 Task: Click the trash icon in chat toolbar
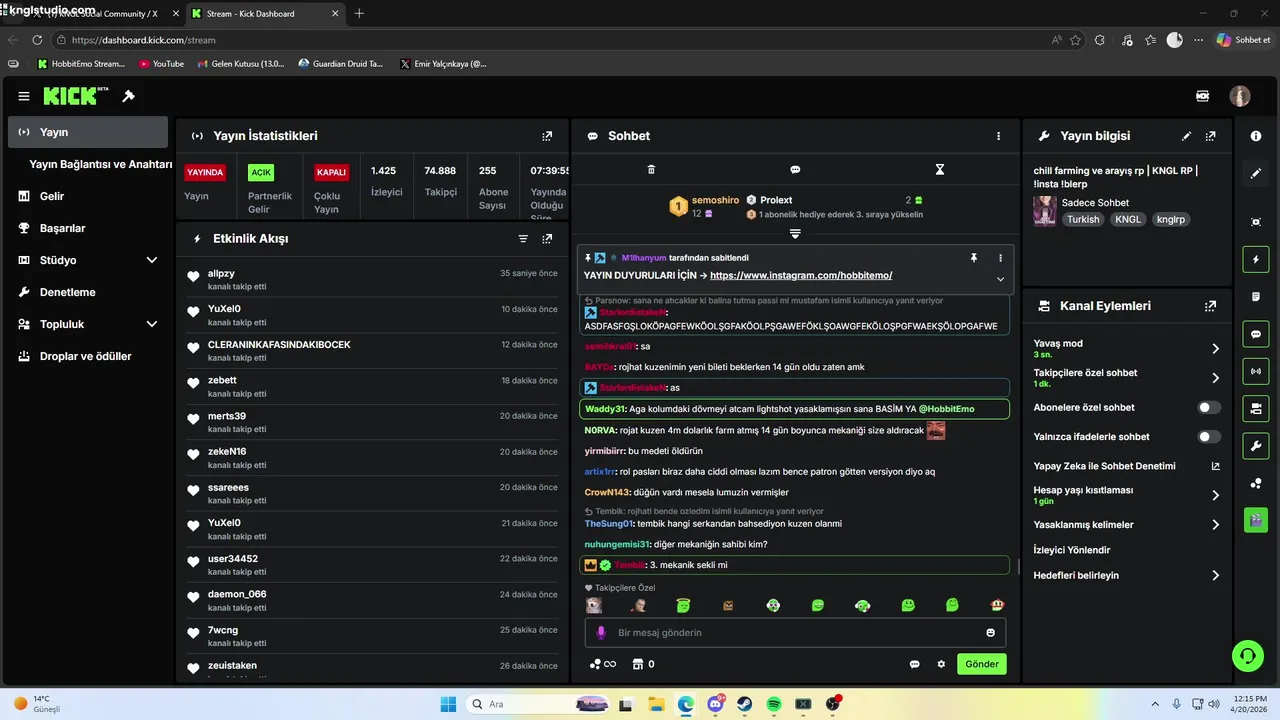(x=651, y=170)
